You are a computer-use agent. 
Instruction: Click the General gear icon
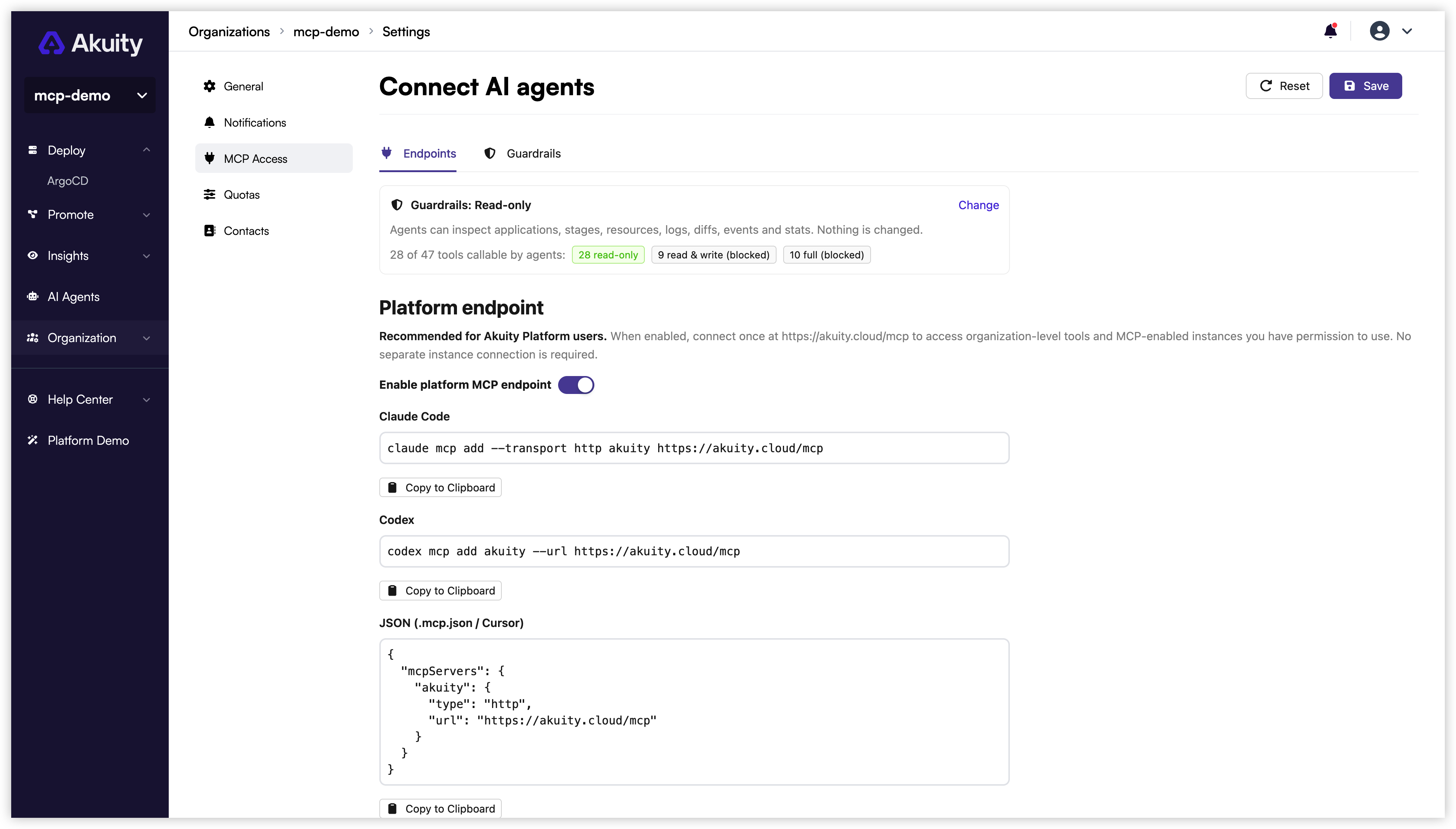pos(209,86)
